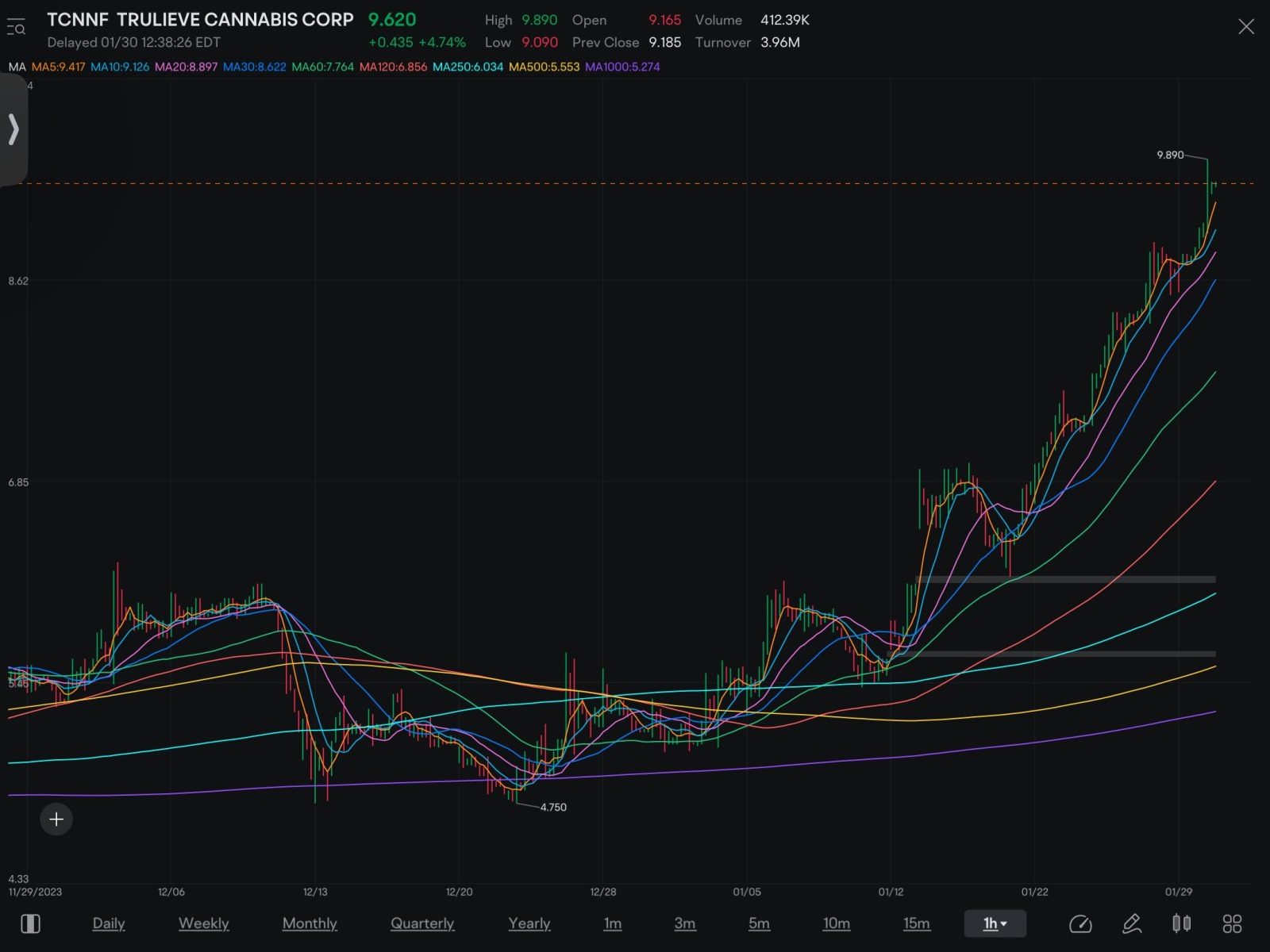
Task: Open the 1h interval dropdown
Action: (x=995, y=923)
